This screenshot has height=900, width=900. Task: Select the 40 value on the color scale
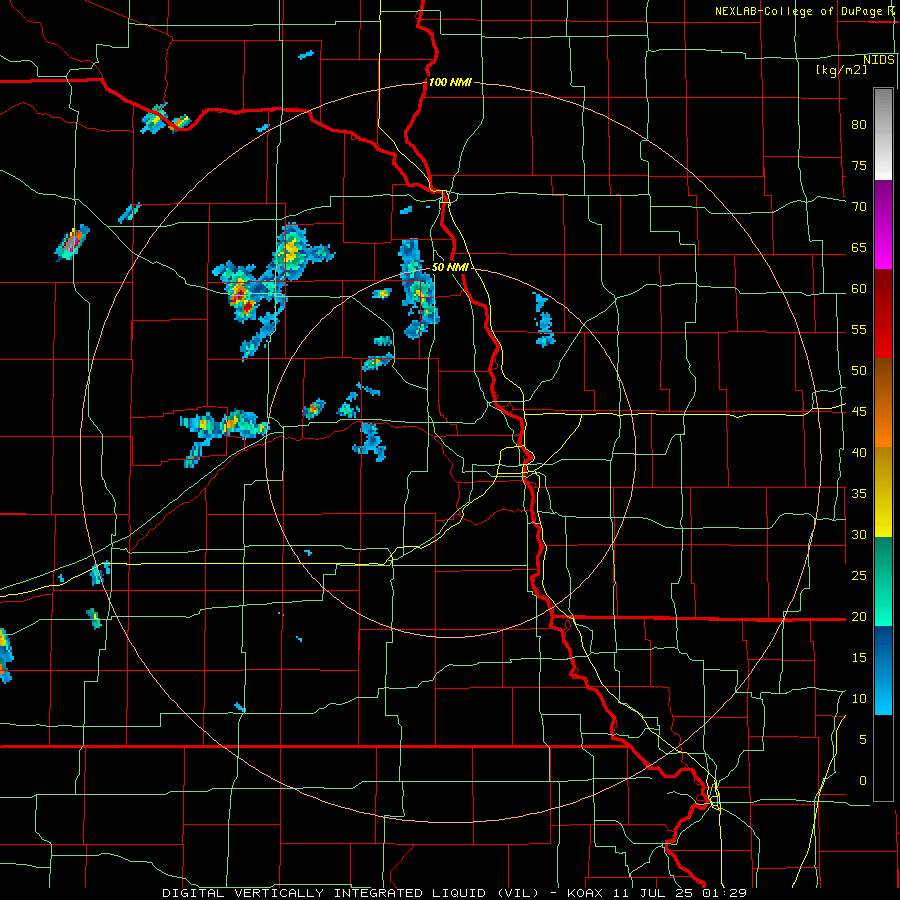[859, 452]
